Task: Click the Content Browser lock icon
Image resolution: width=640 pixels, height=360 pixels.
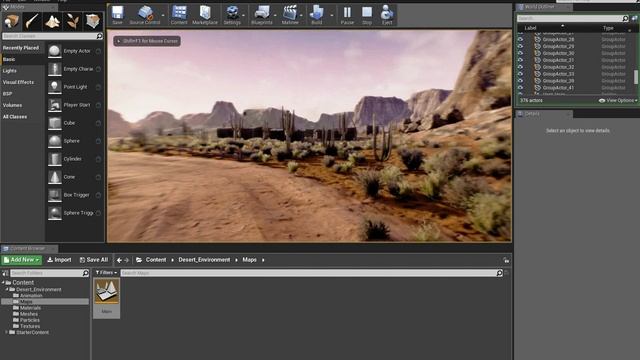Action: click(506, 260)
